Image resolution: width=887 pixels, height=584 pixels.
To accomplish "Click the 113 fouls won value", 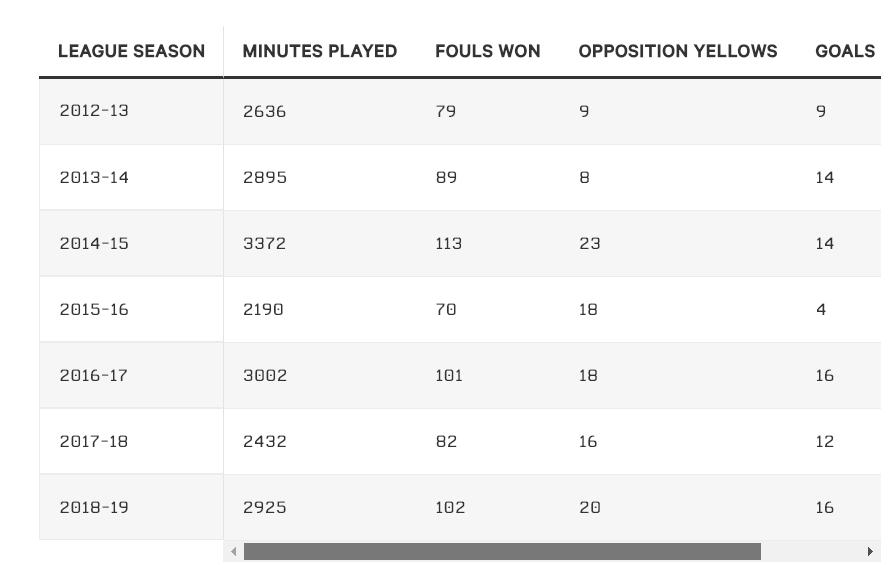I will (449, 243).
